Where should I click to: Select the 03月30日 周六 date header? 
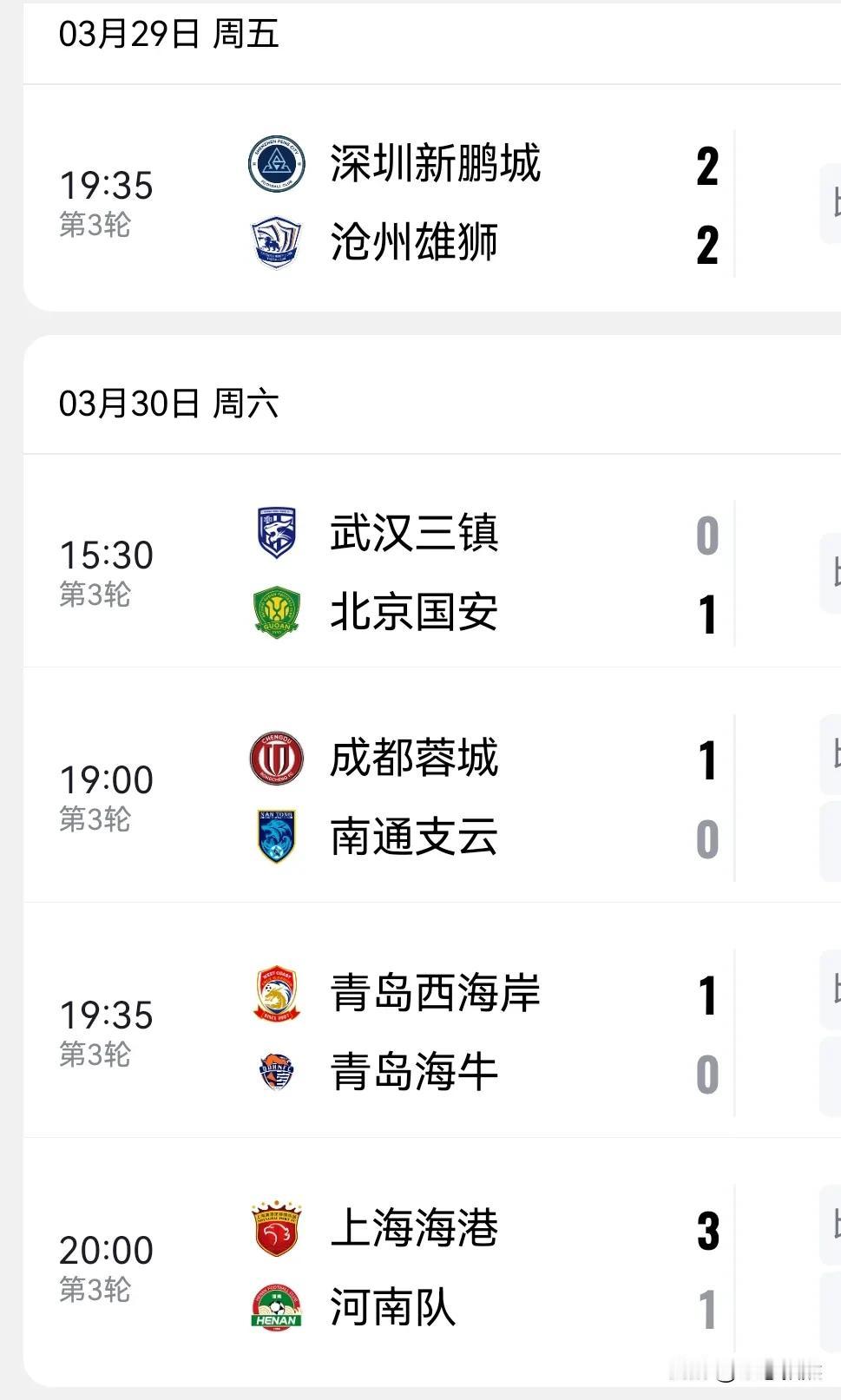169,404
